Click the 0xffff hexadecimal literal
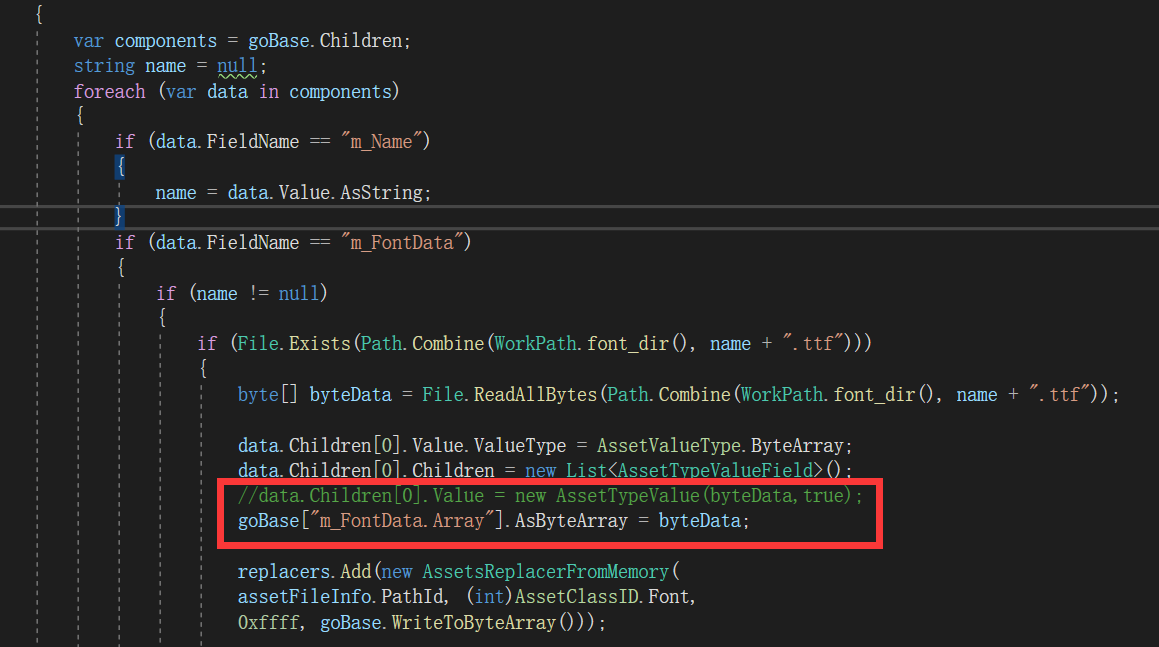The height and width of the screenshot is (647, 1159). [x=264, y=622]
